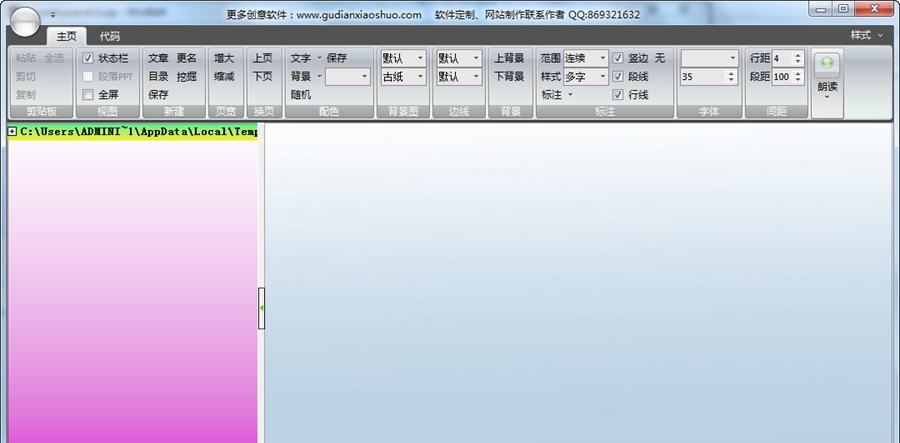Open the 文字 color dropdown

(x=305, y=58)
